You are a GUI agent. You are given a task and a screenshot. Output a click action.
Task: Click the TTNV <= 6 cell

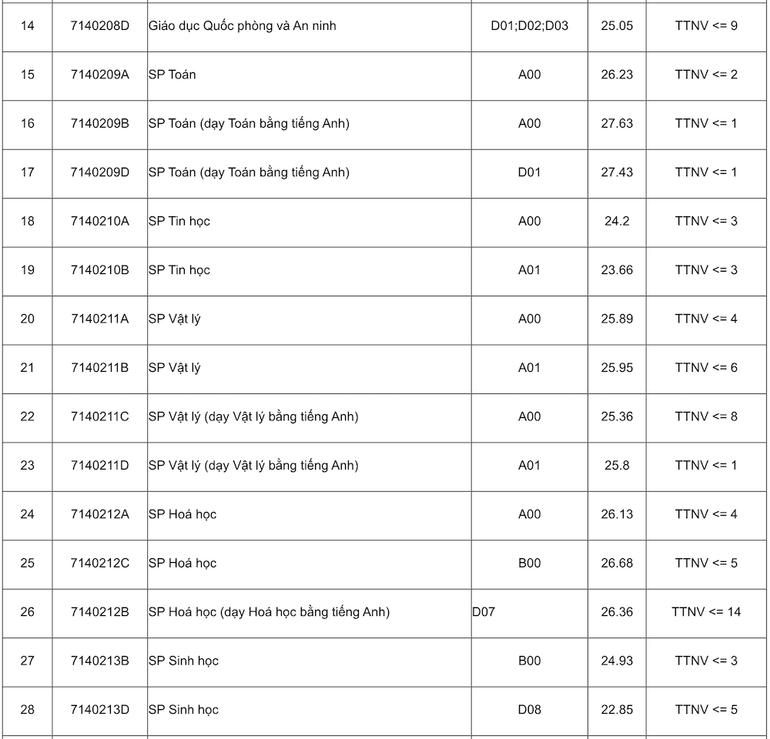click(706, 368)
